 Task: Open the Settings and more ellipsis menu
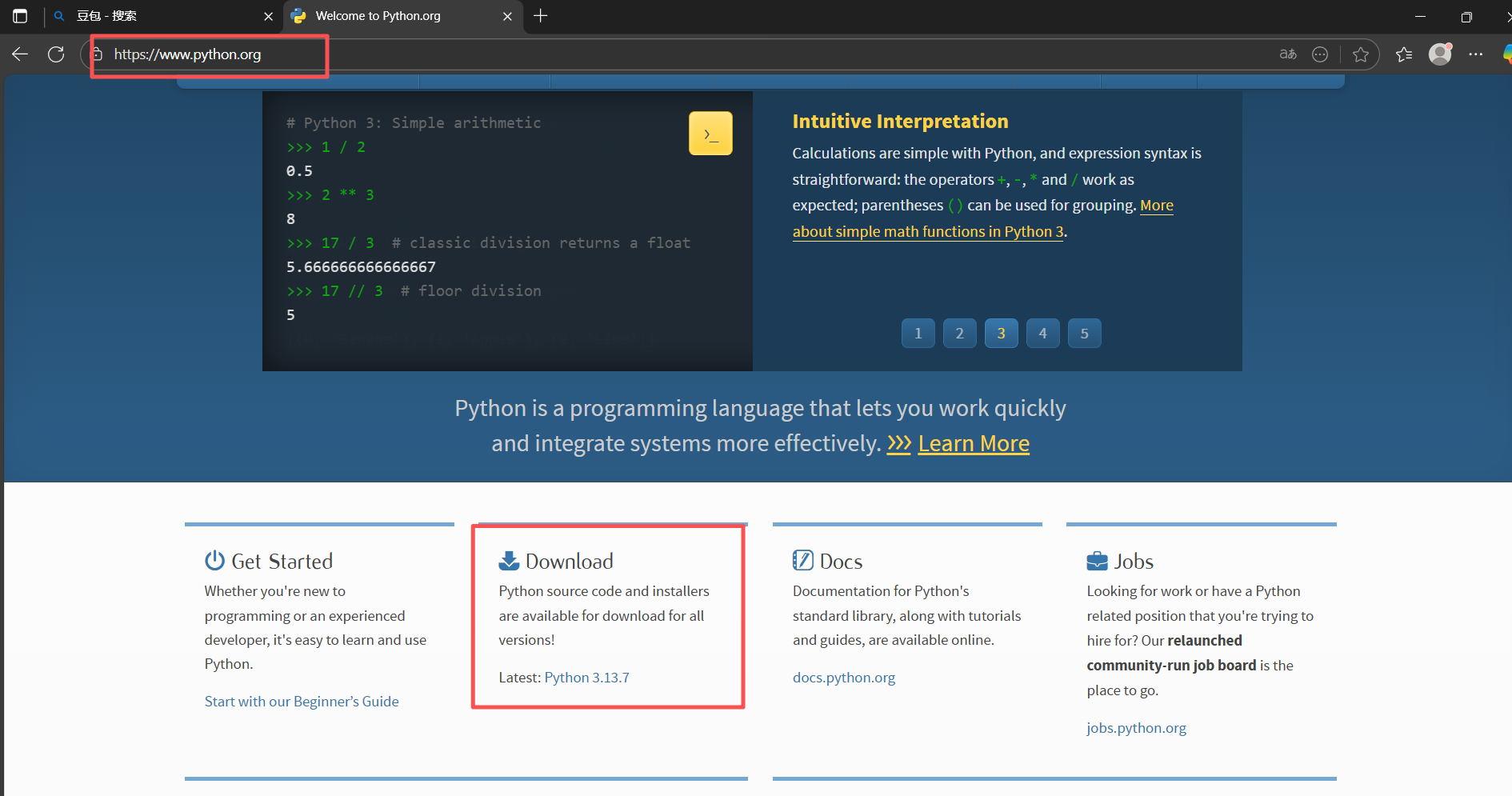pos(1476,54)
